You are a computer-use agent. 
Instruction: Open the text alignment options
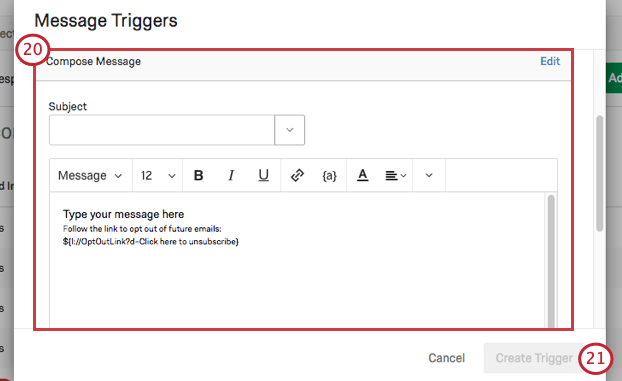coord(395,175)
